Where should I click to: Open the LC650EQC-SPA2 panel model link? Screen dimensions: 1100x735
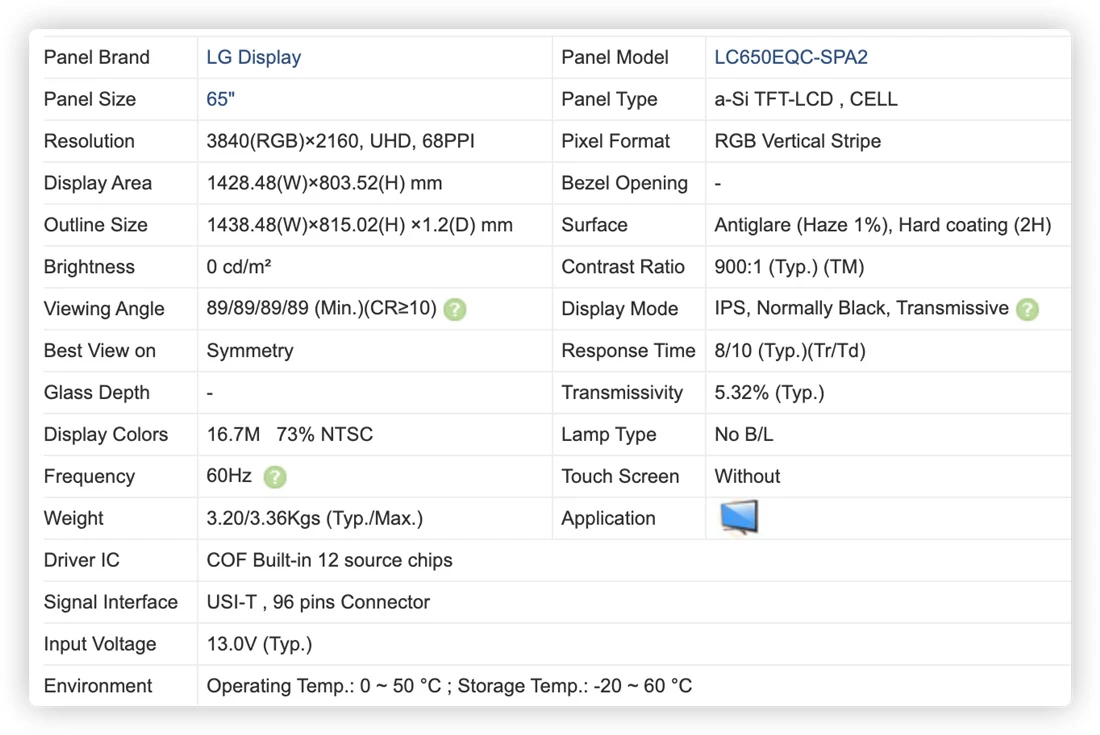pos(791,58)
